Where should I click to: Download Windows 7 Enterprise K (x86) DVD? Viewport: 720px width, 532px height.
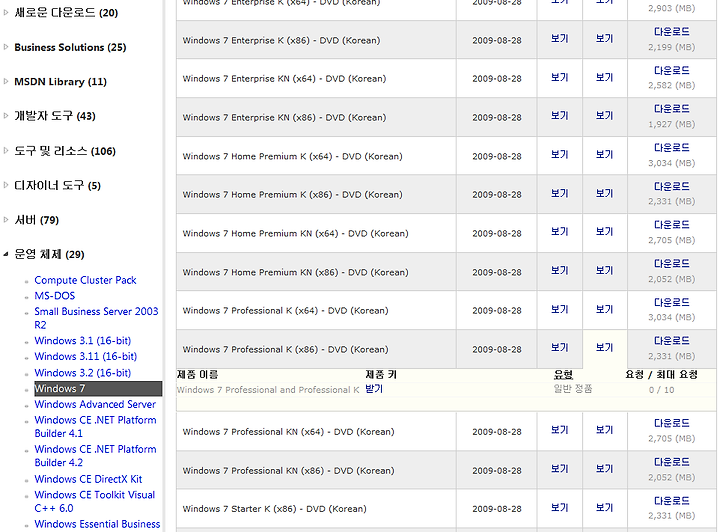click(671, 32)
